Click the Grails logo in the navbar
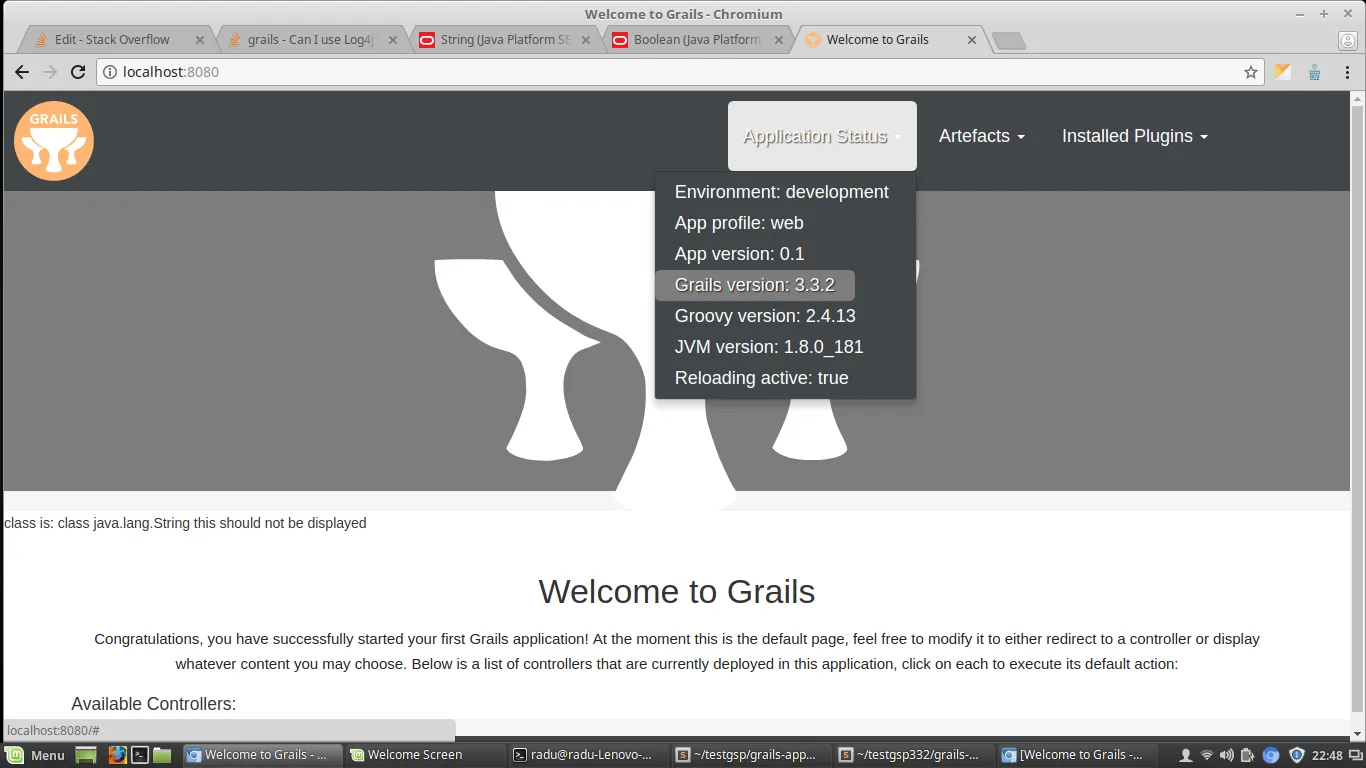Viewport: 1366px width, 768px height. 54,141
